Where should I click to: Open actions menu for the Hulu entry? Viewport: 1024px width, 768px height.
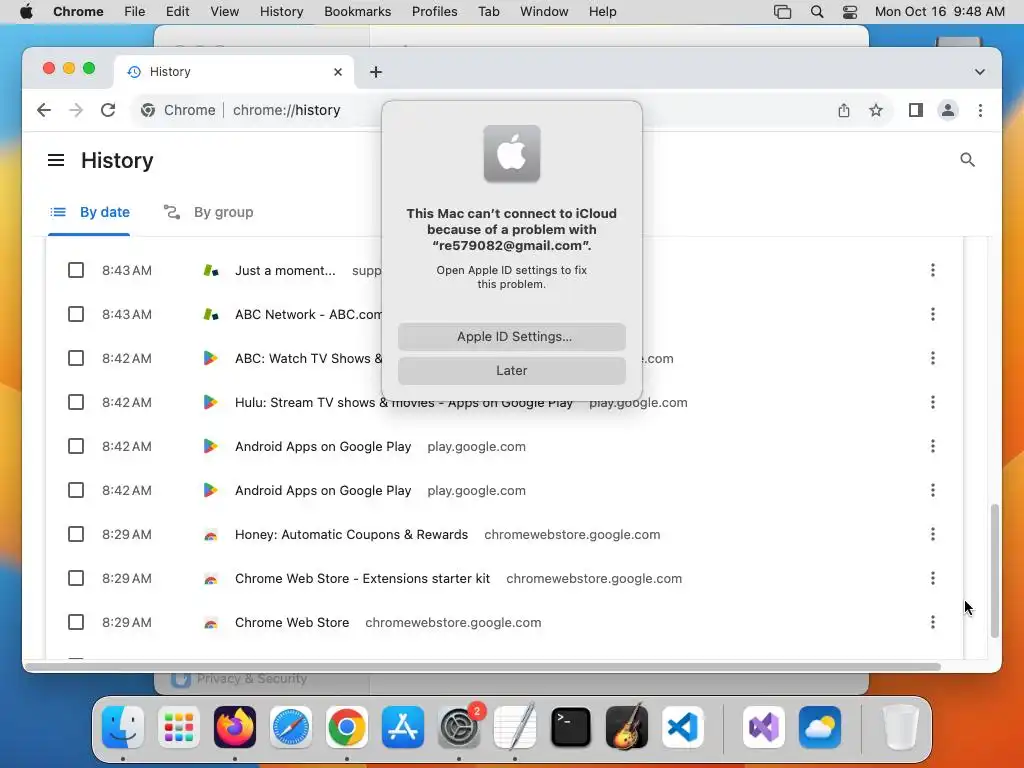click(x=933, y=402)
